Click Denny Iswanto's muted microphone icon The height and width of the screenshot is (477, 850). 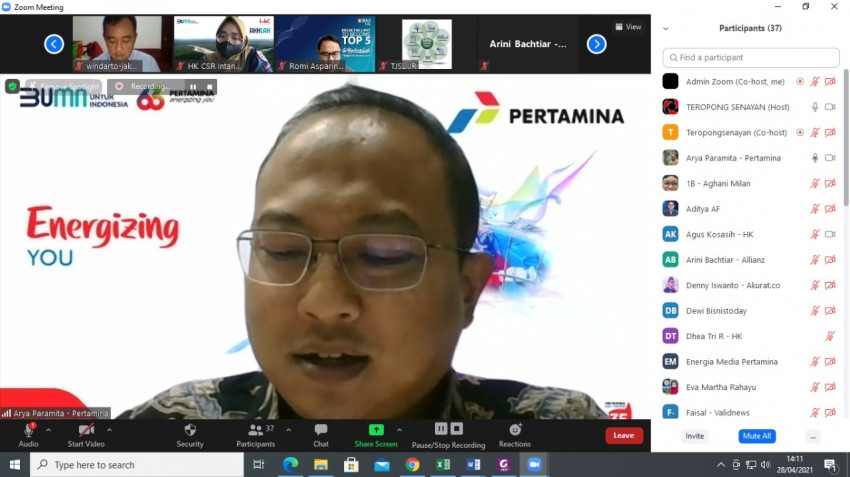(x=815, y=285)
